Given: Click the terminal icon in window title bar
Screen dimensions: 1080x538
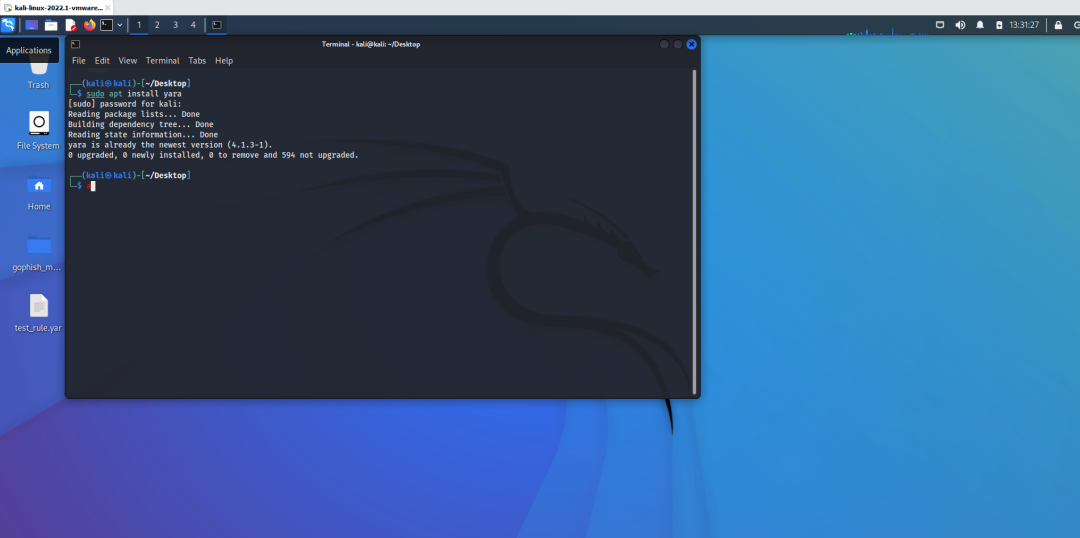Looking at the screenshot, I should [x=75, y=44].
